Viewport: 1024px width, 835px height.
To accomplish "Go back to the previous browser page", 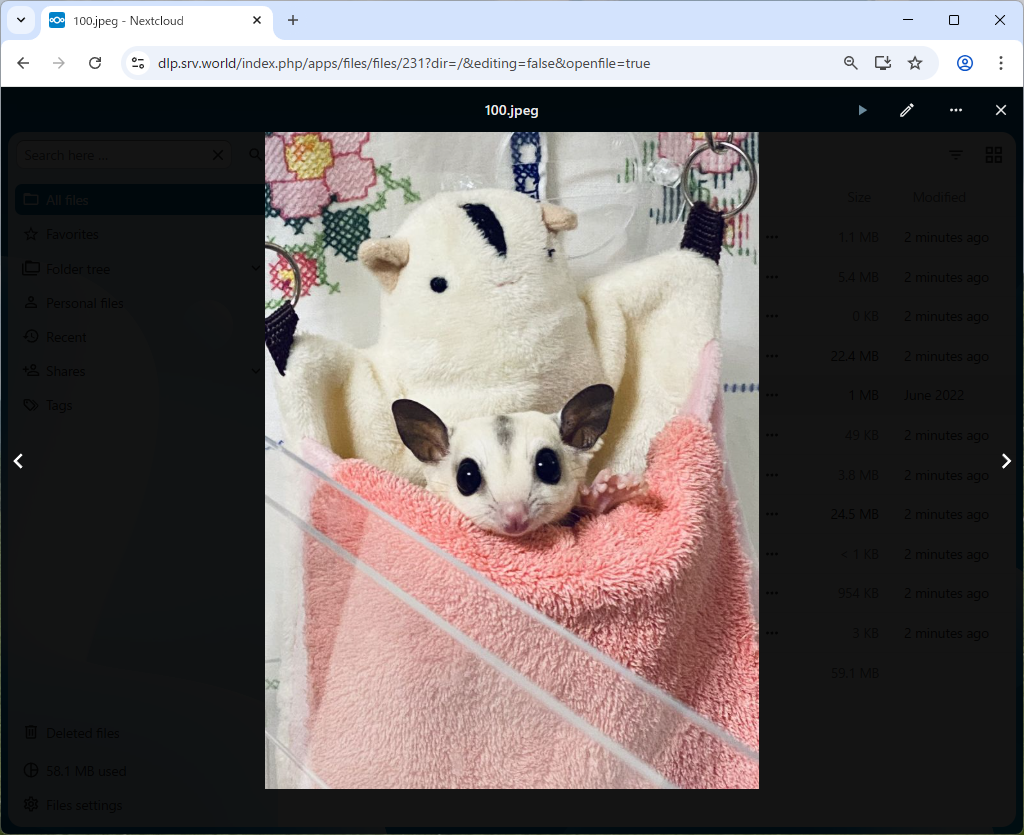I will pos(24,63).
